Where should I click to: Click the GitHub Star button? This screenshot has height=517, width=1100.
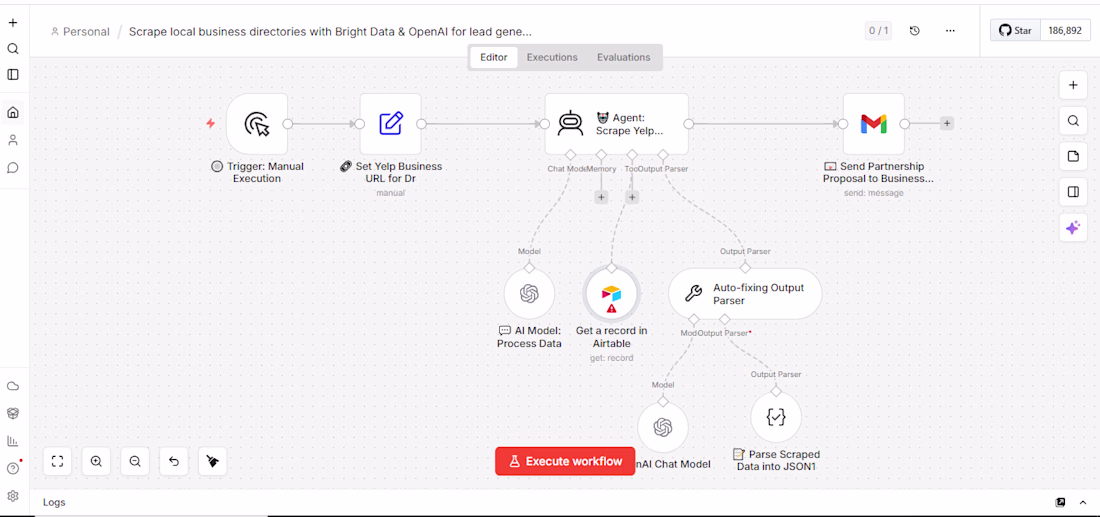coord(1015,31)
